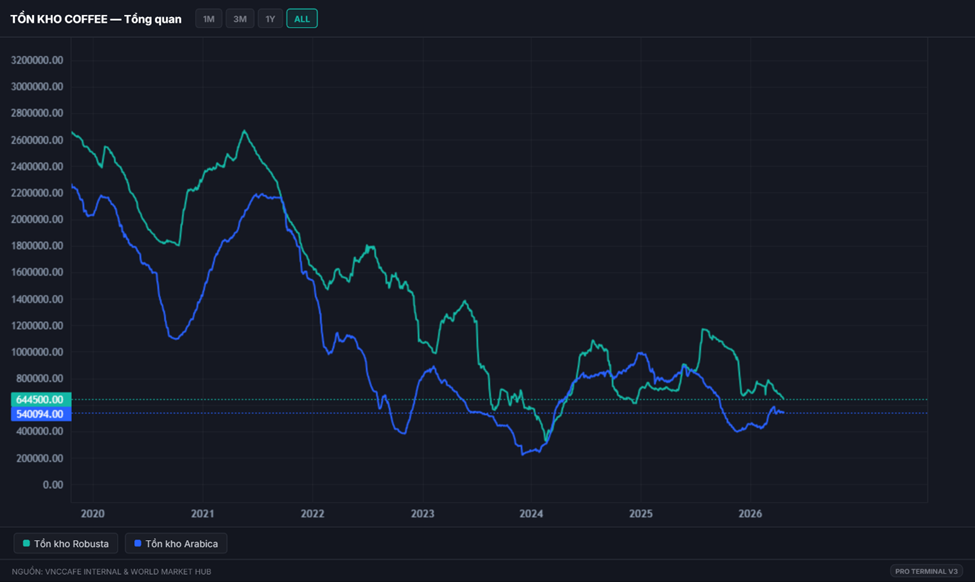
Task: Click green swatch in Robusta legend
Action: click(26, 544)
